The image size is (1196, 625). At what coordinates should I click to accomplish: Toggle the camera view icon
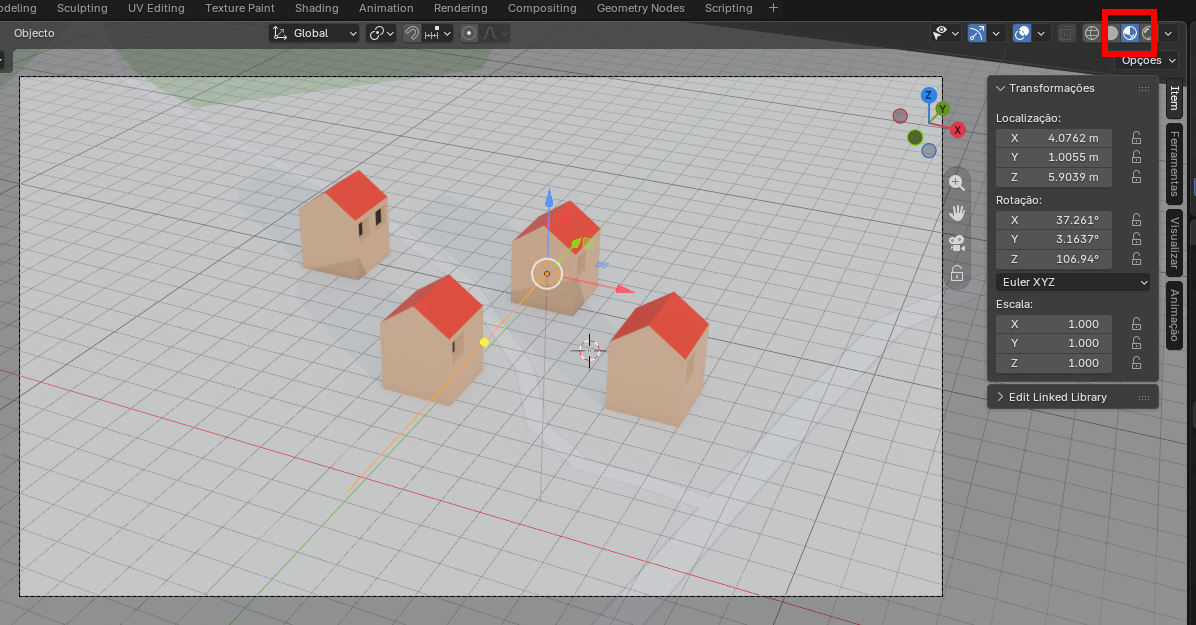[956, 243]
